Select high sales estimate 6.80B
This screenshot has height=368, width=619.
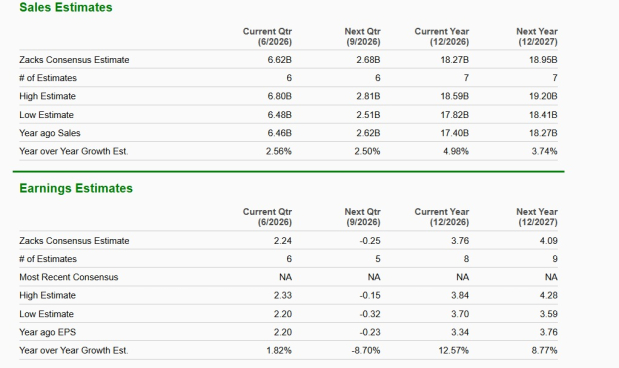tap(279, 96)
